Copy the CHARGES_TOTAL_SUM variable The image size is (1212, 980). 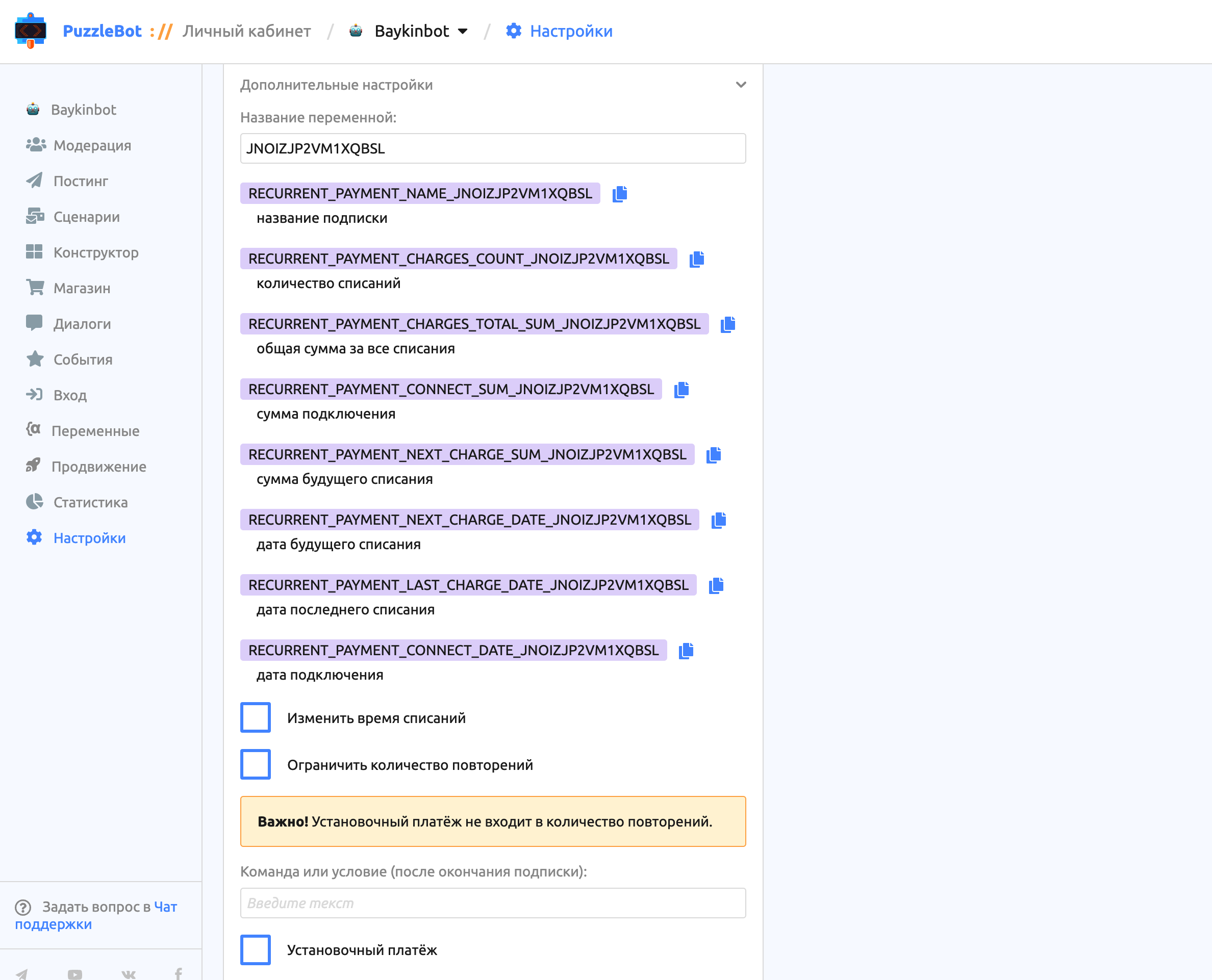point(727,324)
